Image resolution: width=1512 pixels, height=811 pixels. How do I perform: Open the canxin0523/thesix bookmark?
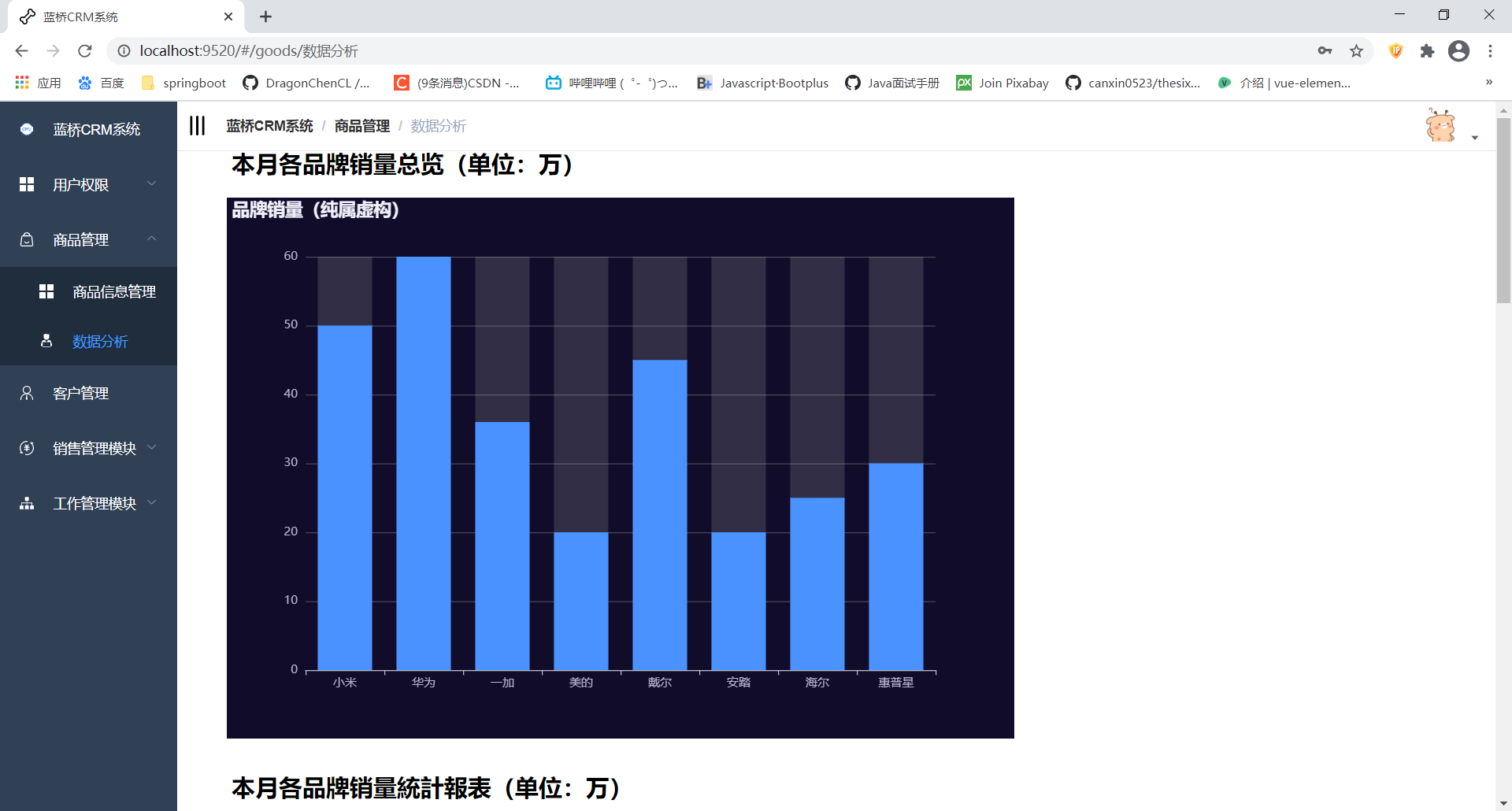click(x=1132, y=83)
